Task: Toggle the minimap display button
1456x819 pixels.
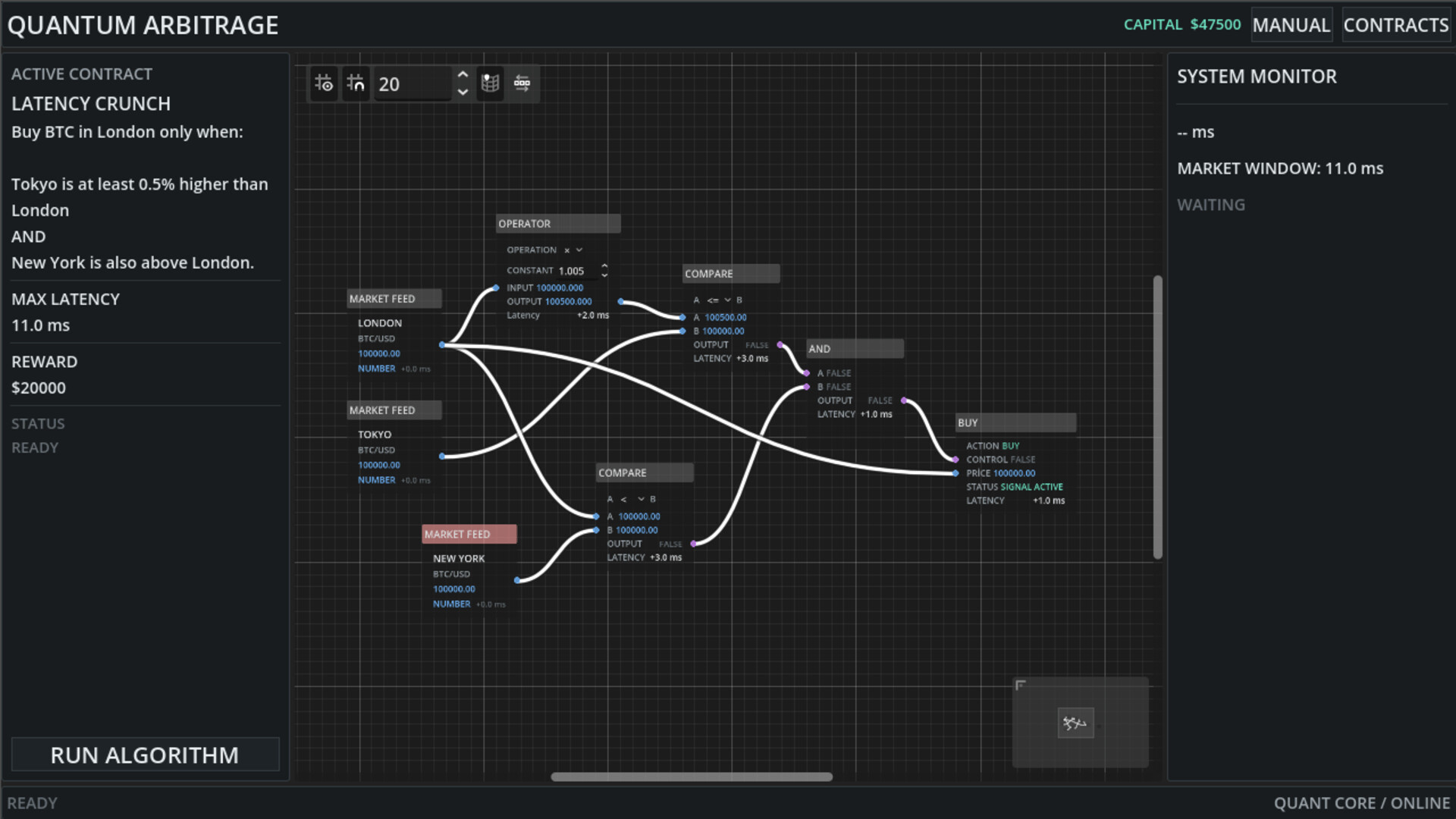Action: click(x=491, y=83)
